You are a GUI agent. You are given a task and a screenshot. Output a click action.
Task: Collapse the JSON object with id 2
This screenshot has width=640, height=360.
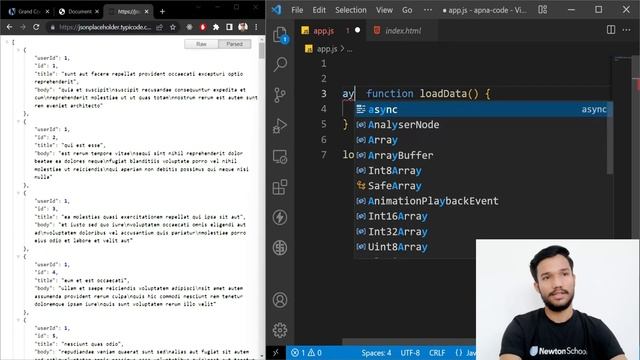click(x=19, y=121)
